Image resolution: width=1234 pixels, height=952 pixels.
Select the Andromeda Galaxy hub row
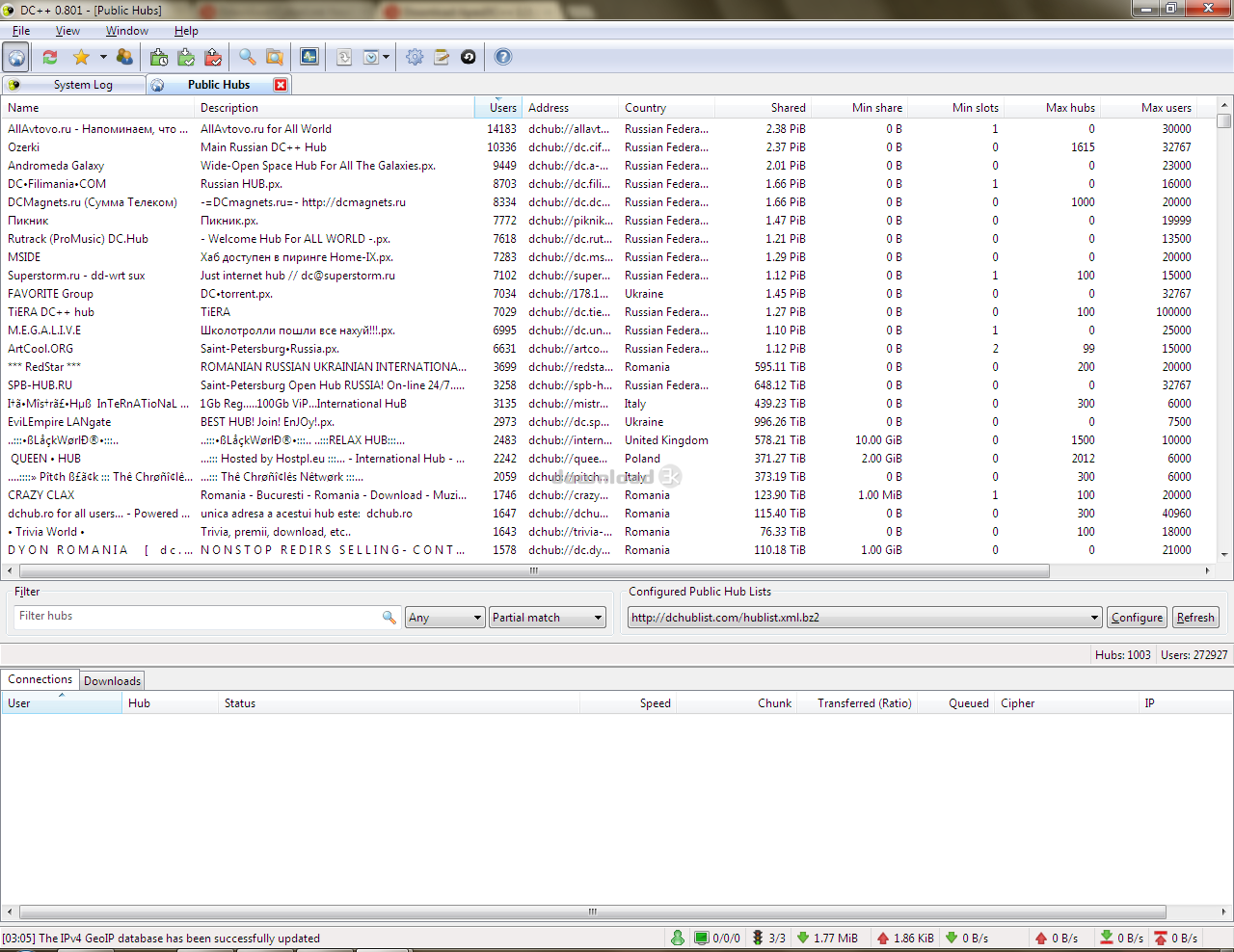pyautogui.click(x=609, y=166)
